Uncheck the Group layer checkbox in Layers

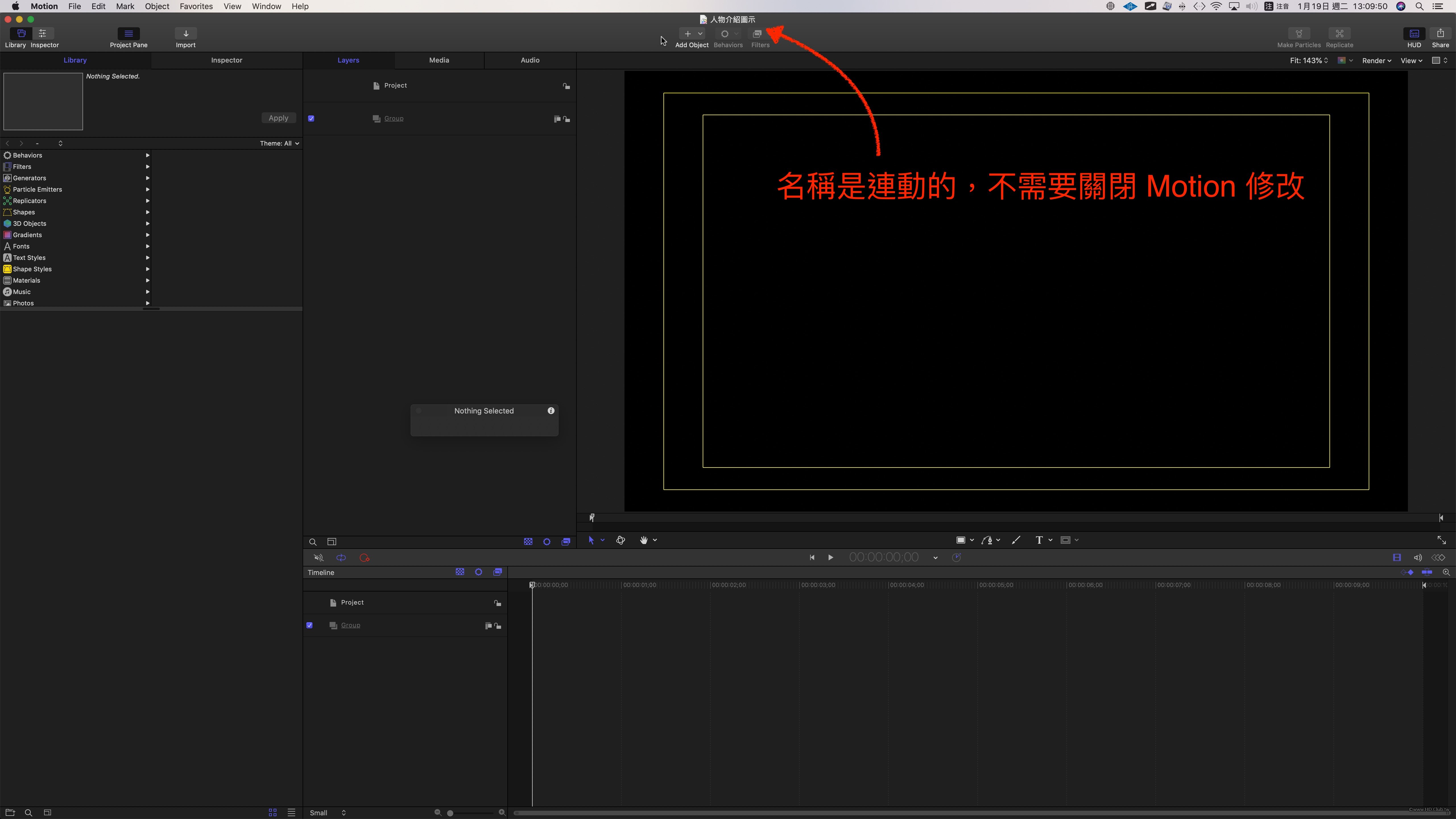[311, 119]
